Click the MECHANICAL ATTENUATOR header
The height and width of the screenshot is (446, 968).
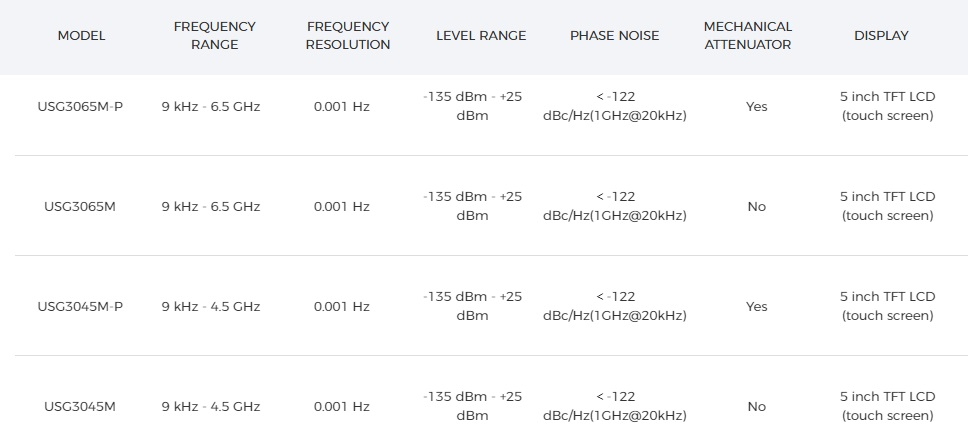pos(748,36)
